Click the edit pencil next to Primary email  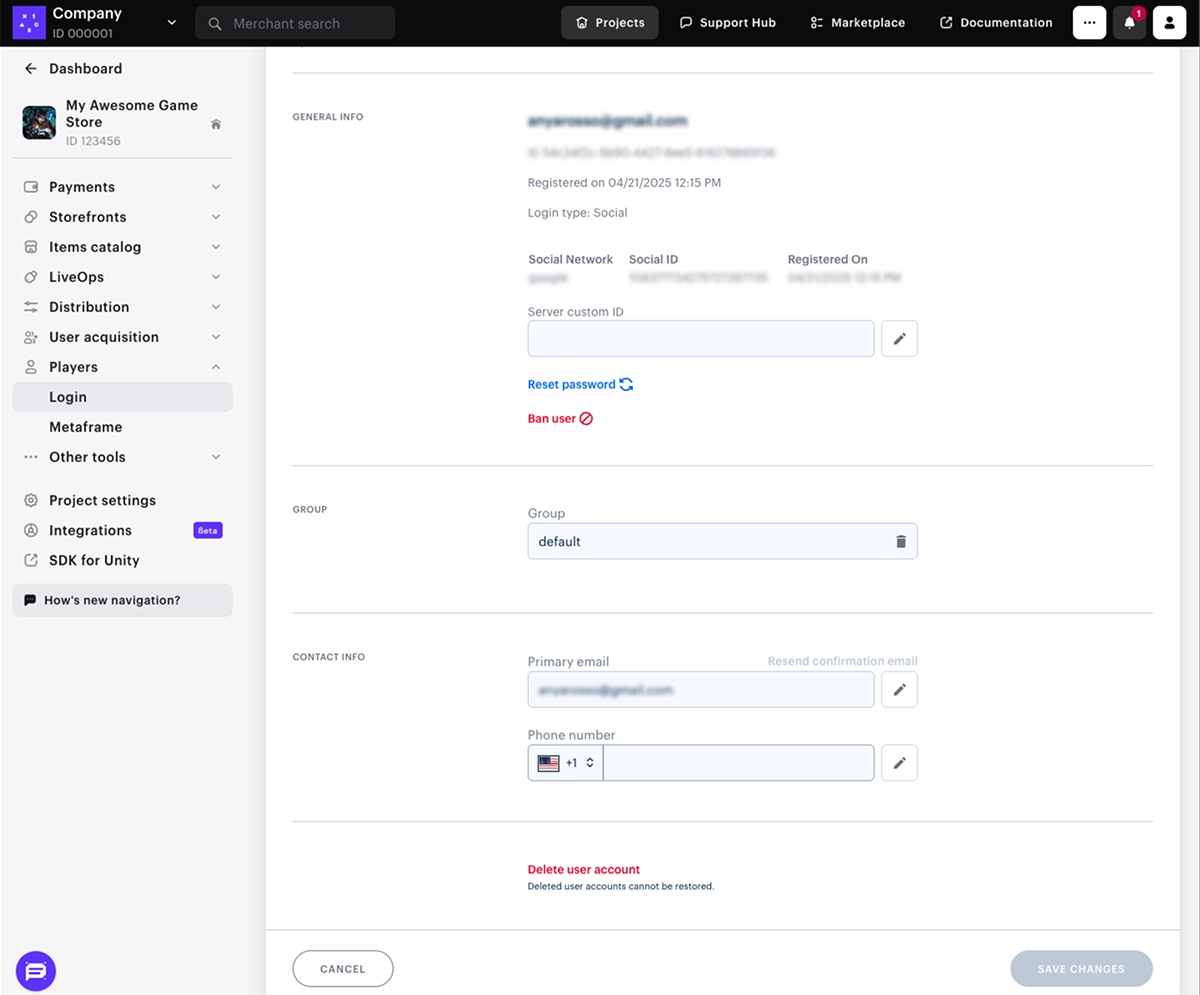[x=899, y=689]
